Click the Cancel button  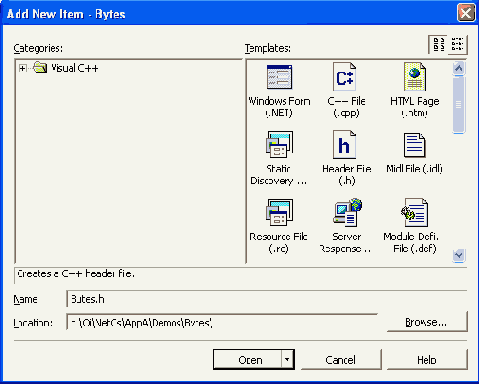341,359
